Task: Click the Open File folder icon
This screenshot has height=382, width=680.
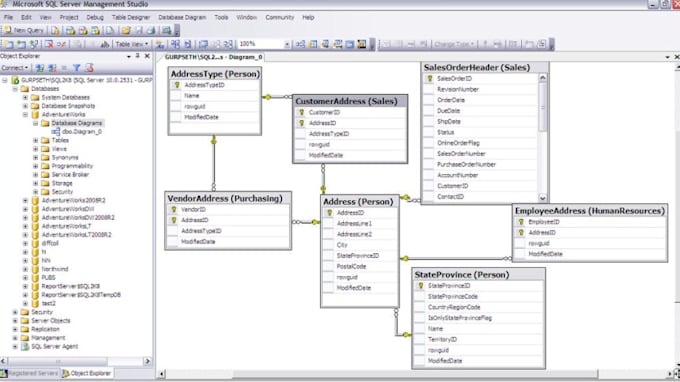Action: tap(126, 30)
